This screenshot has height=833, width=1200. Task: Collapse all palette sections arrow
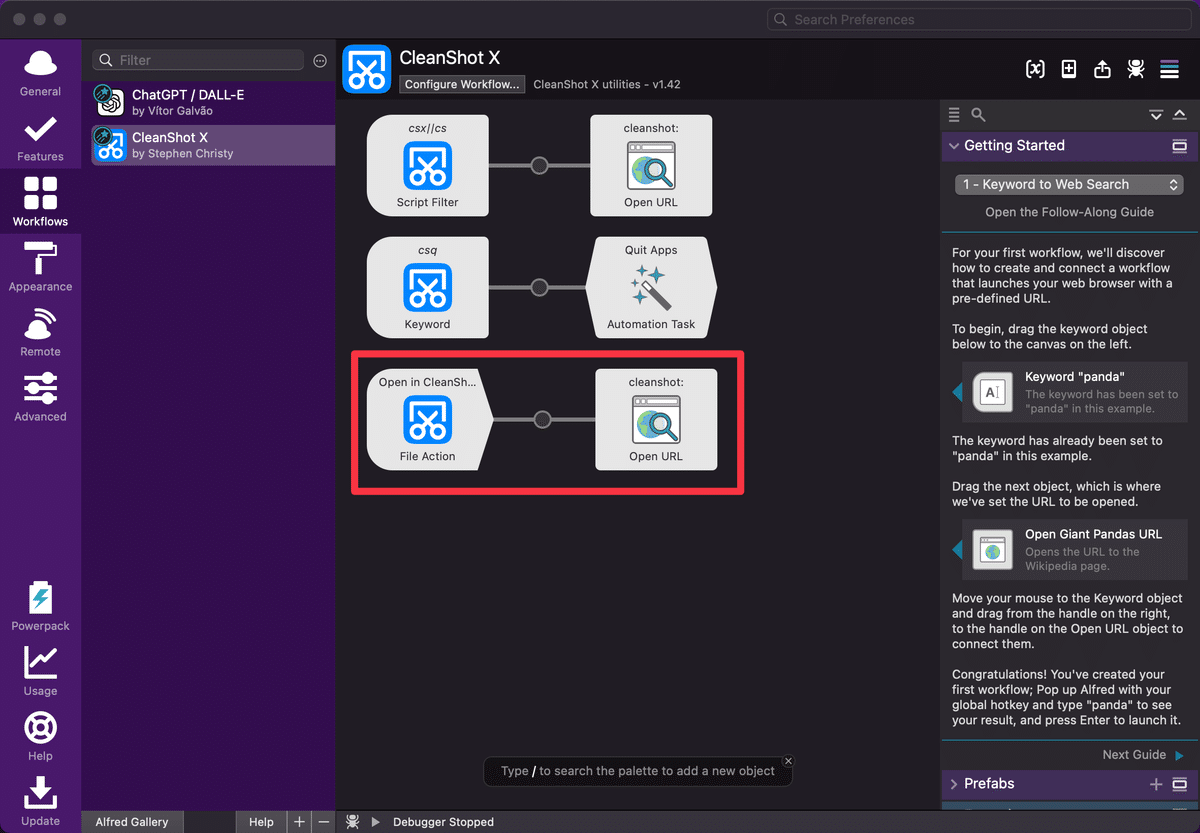point(1180,114)
